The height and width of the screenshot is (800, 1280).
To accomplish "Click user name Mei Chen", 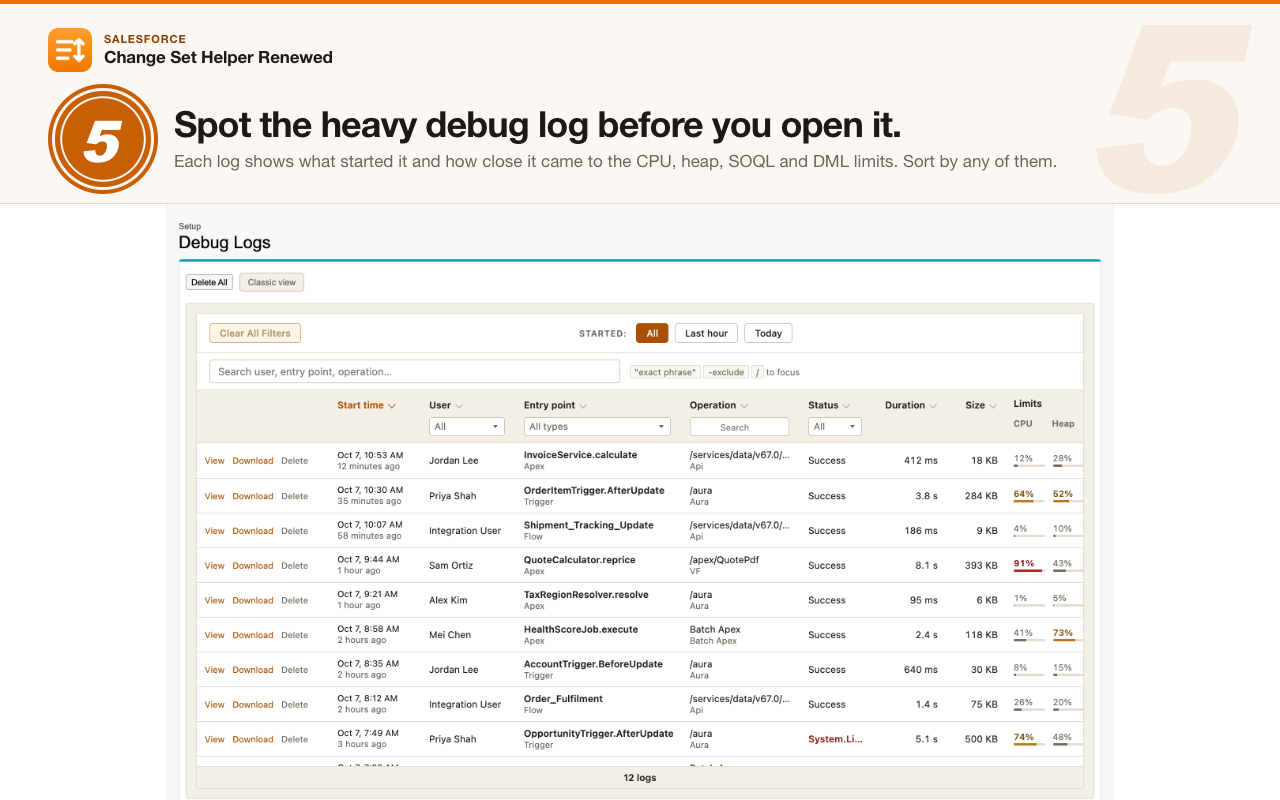I will [x=450, y=635].
